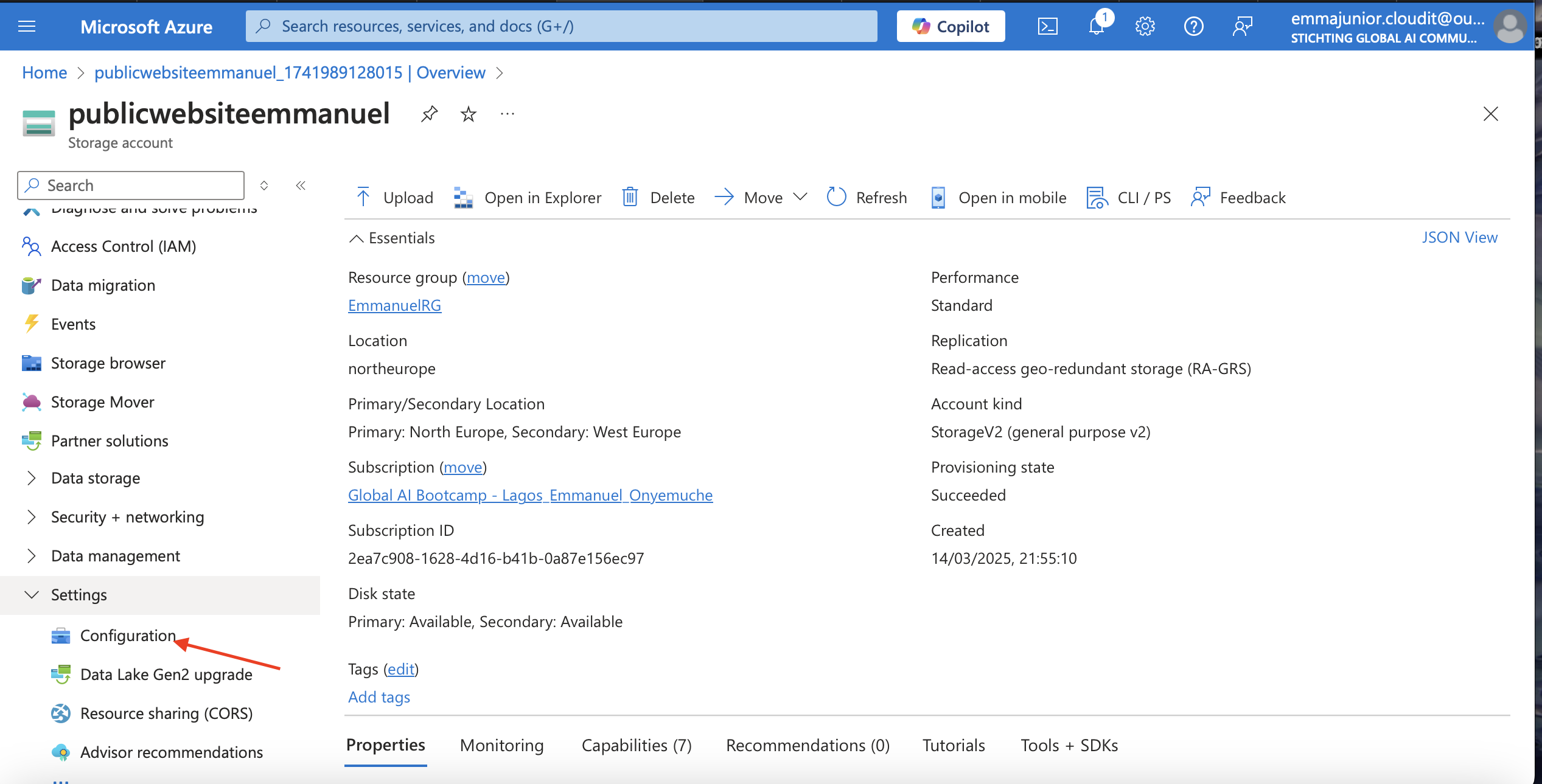Switch to the Tutorials tab
This screenshot has height=784, width=1542.
point(954,745)
